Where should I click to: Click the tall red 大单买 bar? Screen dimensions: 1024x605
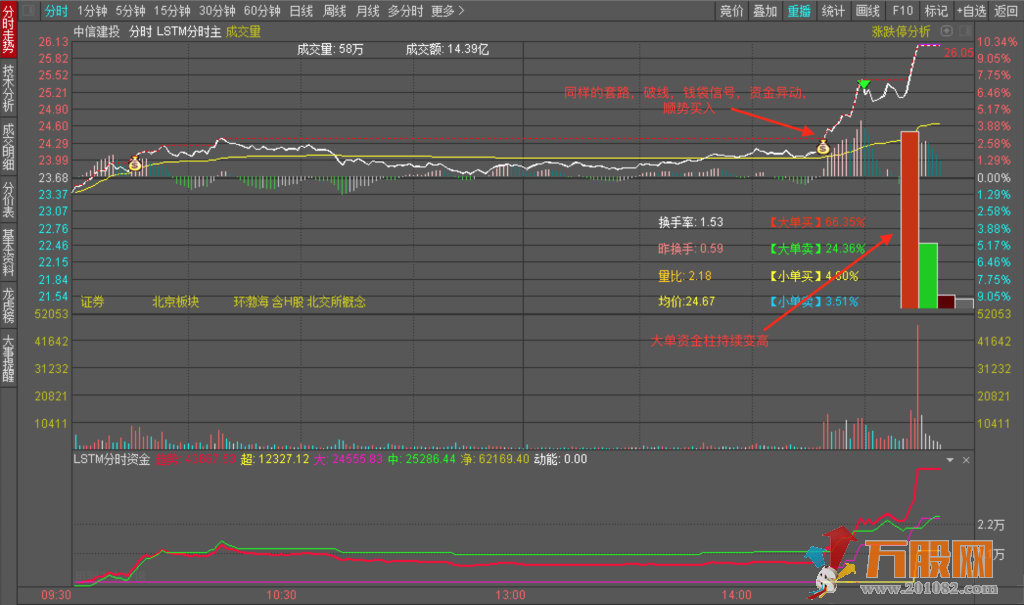[x=909, y=218]
